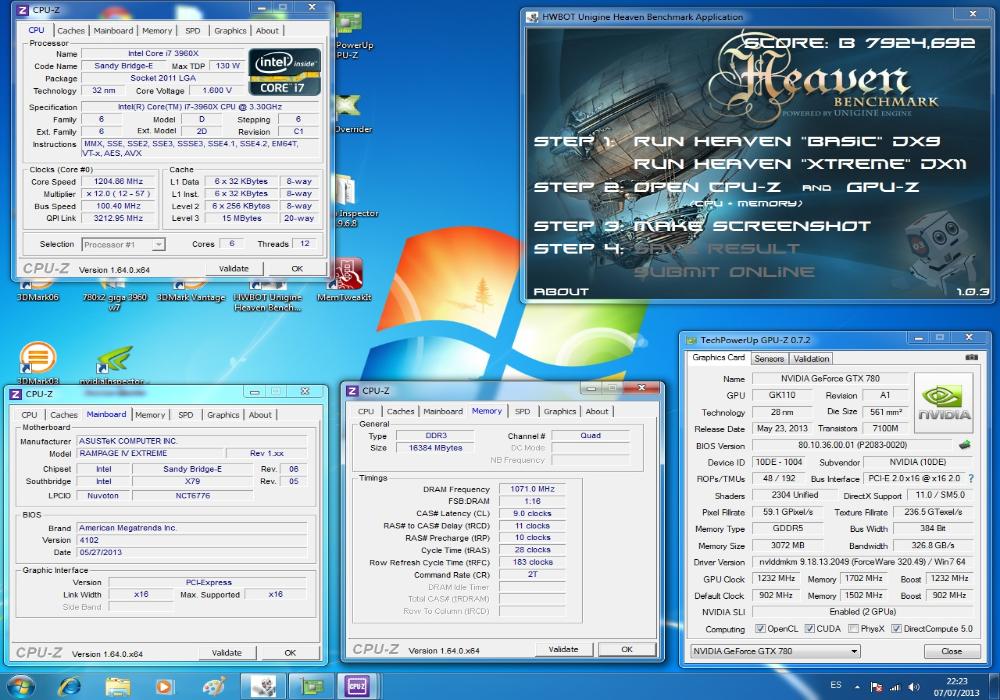The image size is (1000, 700).
Task: Run Heaven Xtreme DX11 benchmark
Action: 800,164
